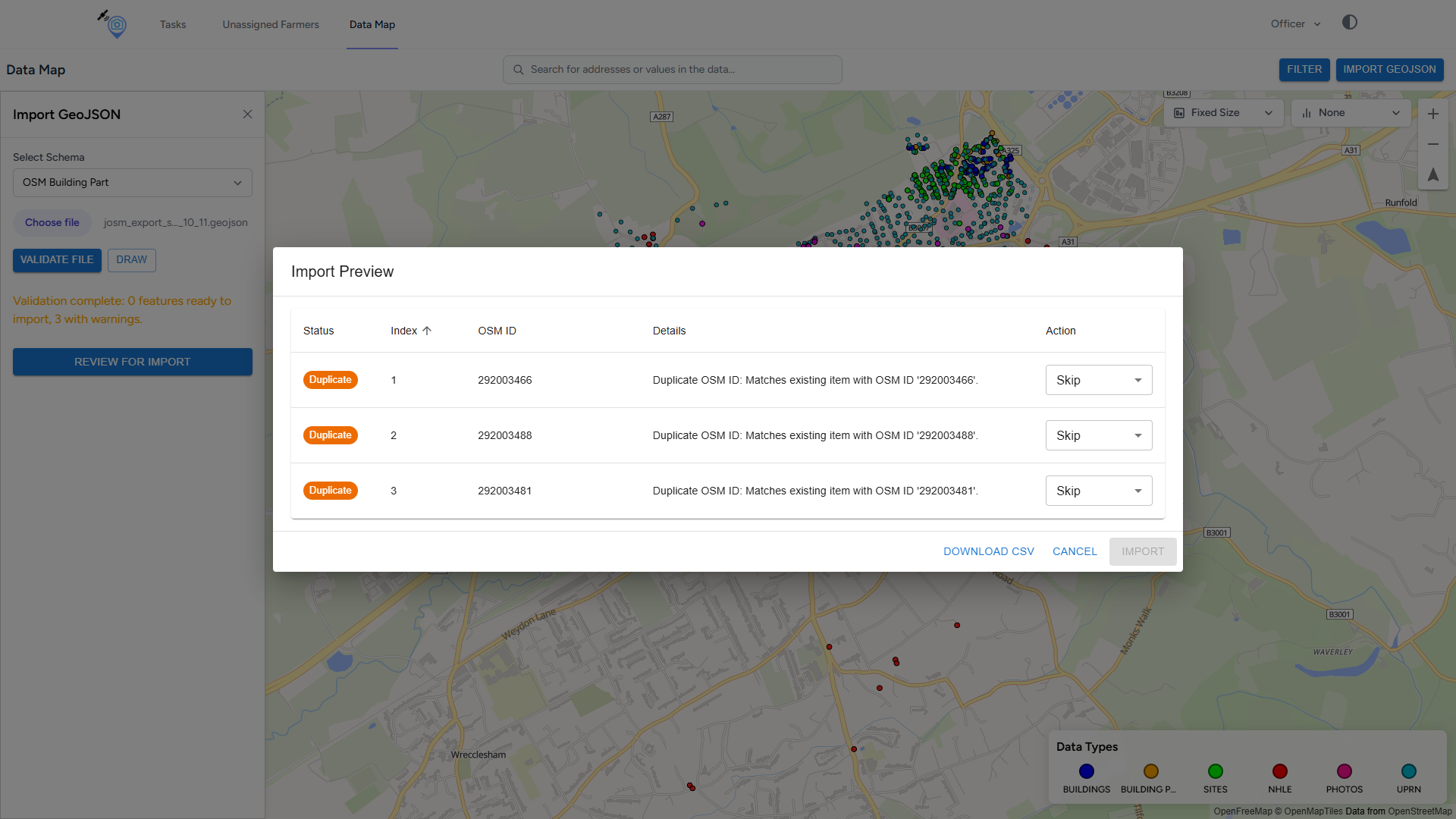Image resolution: width=1456 pixels, height=819 pixels.
Task: Click the Download CSV button
Action: point(988,551)
